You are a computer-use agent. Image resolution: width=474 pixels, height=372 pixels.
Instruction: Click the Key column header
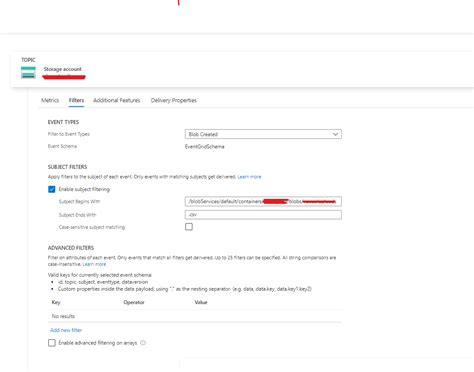[x=56, y=302]
